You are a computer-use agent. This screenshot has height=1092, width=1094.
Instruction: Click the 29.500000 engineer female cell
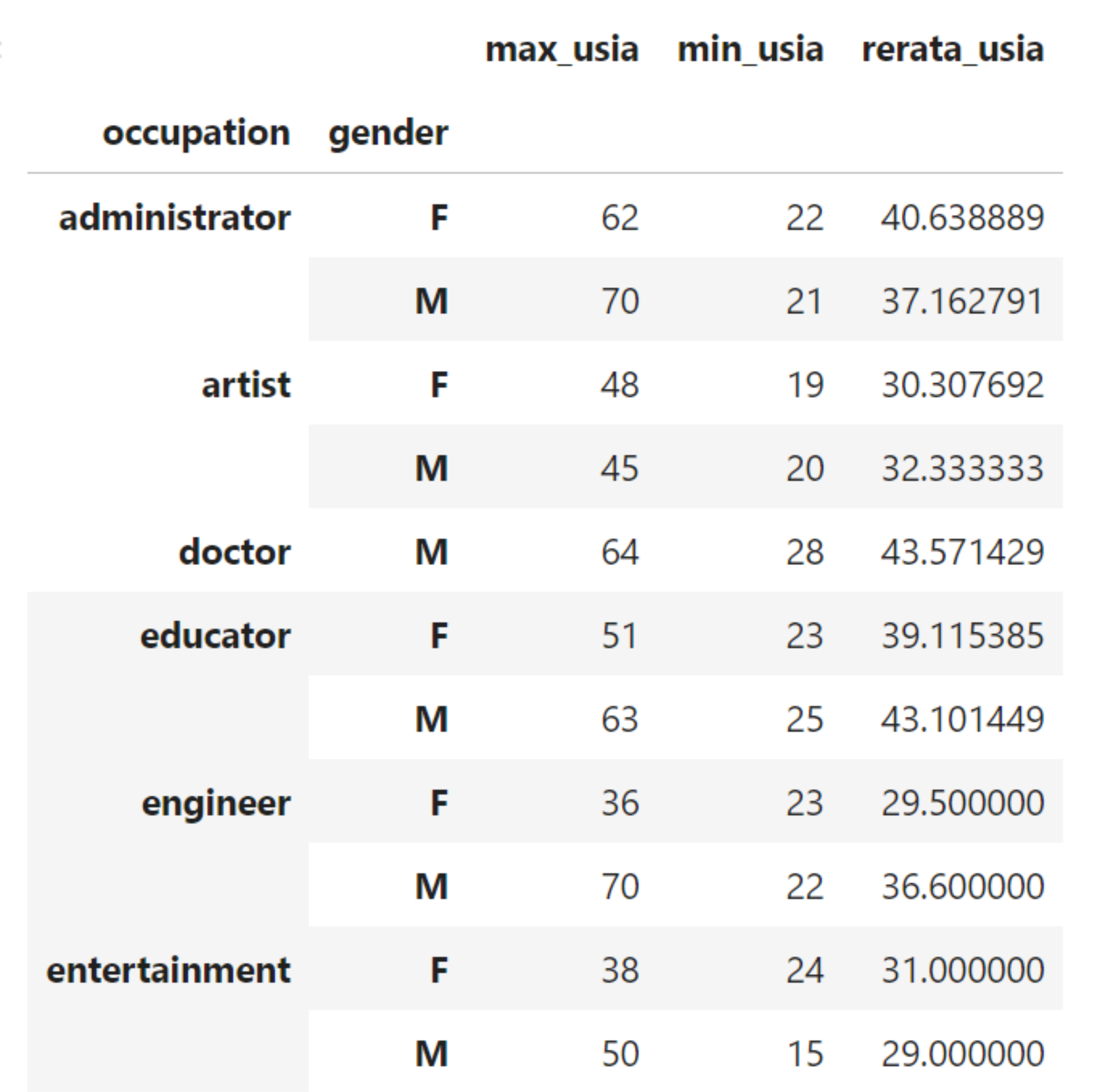pyautogui.click(x=962, y=803)
